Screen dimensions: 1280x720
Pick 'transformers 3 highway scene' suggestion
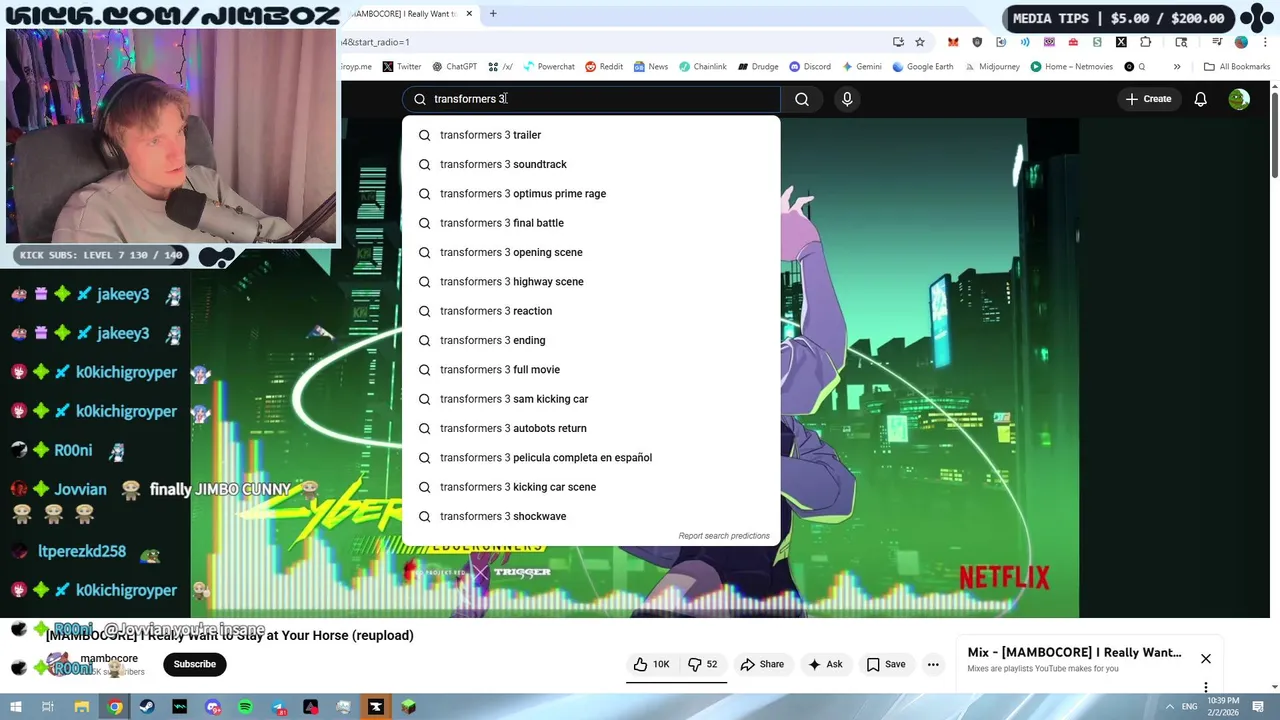coord(591,282)
